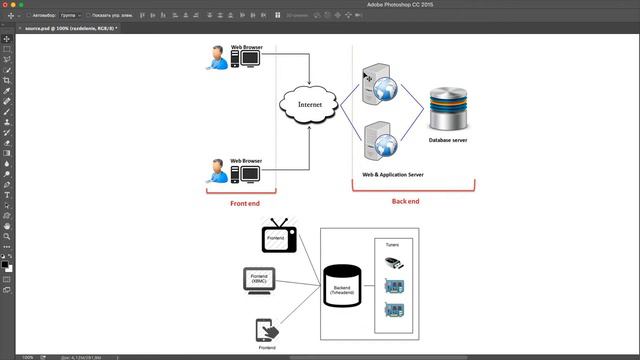This screenshot has height=360, width=640.
Task: Switch to the source.psd document tab
Action: tap(71, 28)
